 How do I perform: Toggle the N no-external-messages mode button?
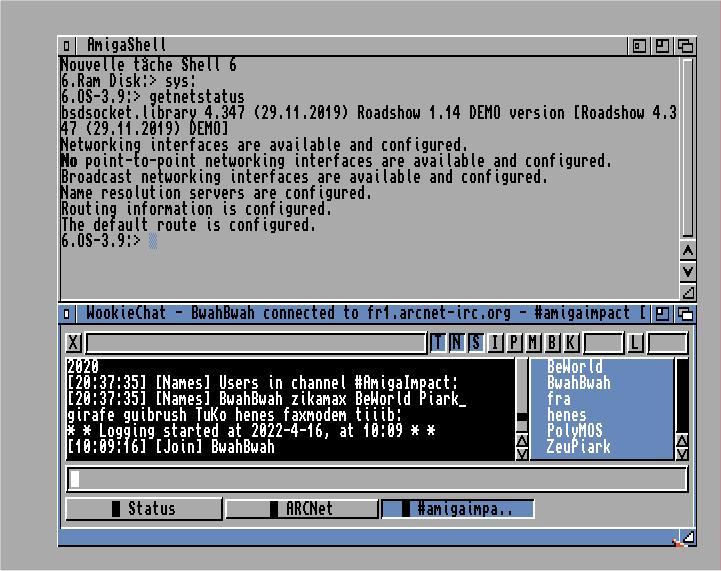pos(457,343)
